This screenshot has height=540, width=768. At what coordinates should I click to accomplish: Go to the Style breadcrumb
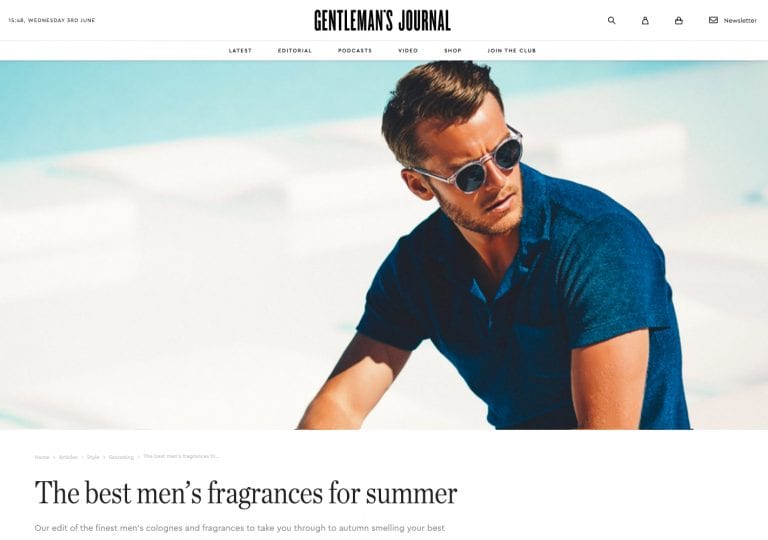click(93, 457)
